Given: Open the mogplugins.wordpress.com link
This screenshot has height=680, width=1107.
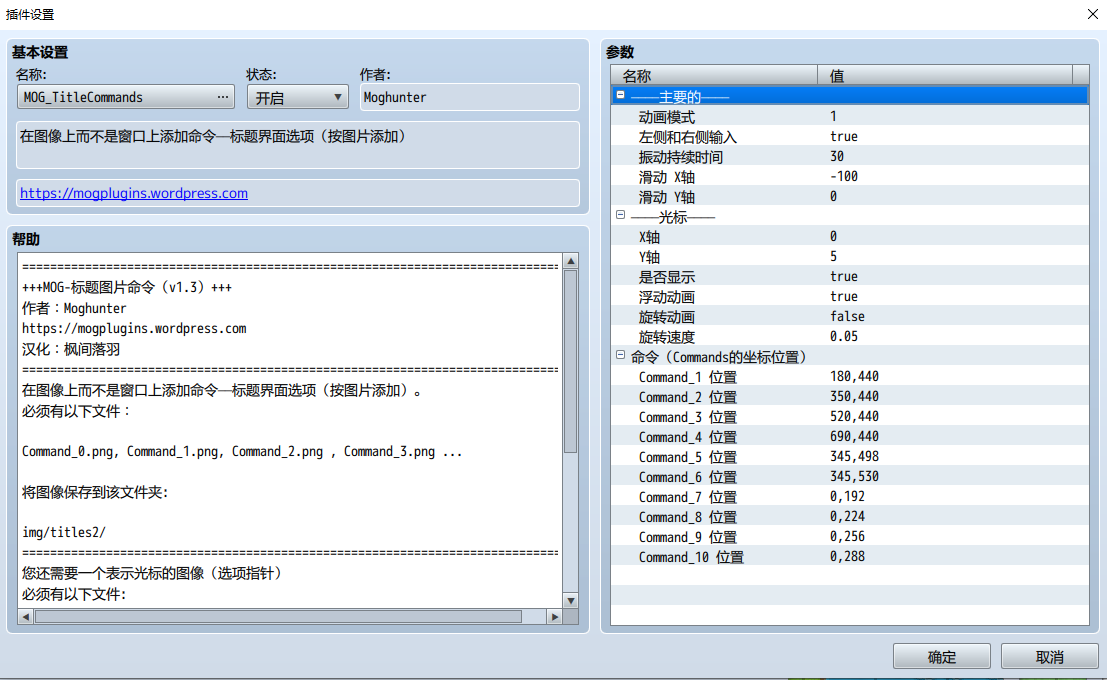Looking at the screenshot, I should point(134,193).
